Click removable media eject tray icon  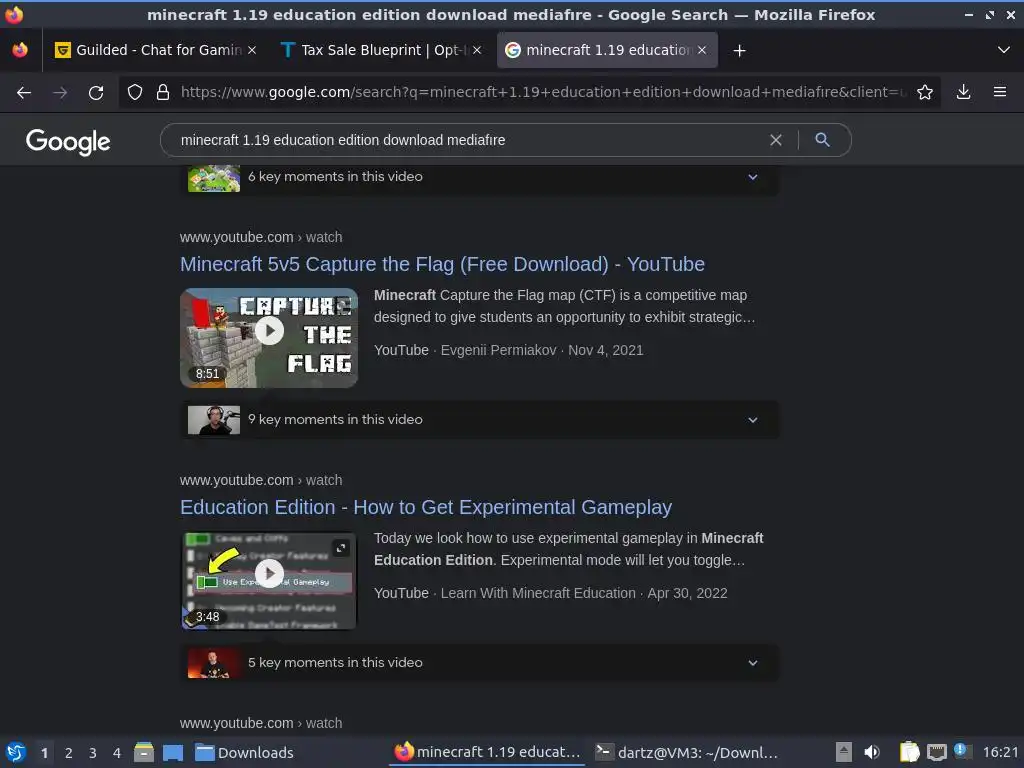point(844,752)
